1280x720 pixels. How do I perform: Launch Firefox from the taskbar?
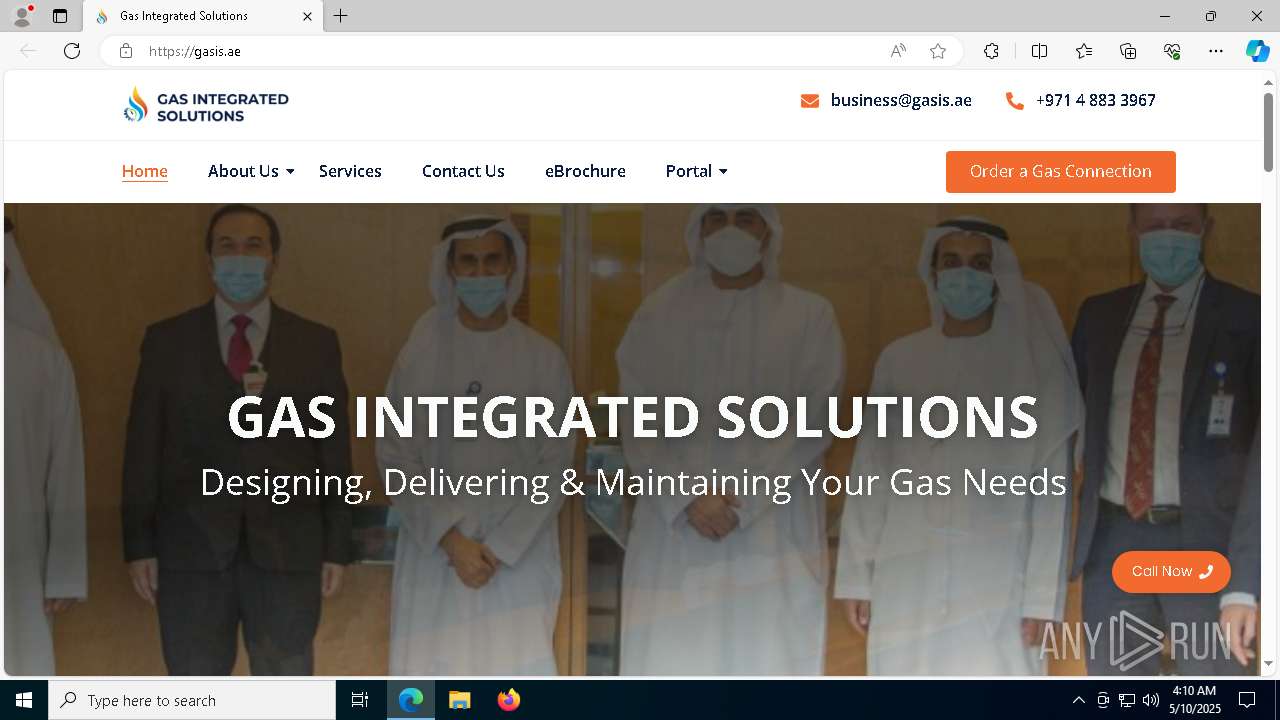point(508,700)
